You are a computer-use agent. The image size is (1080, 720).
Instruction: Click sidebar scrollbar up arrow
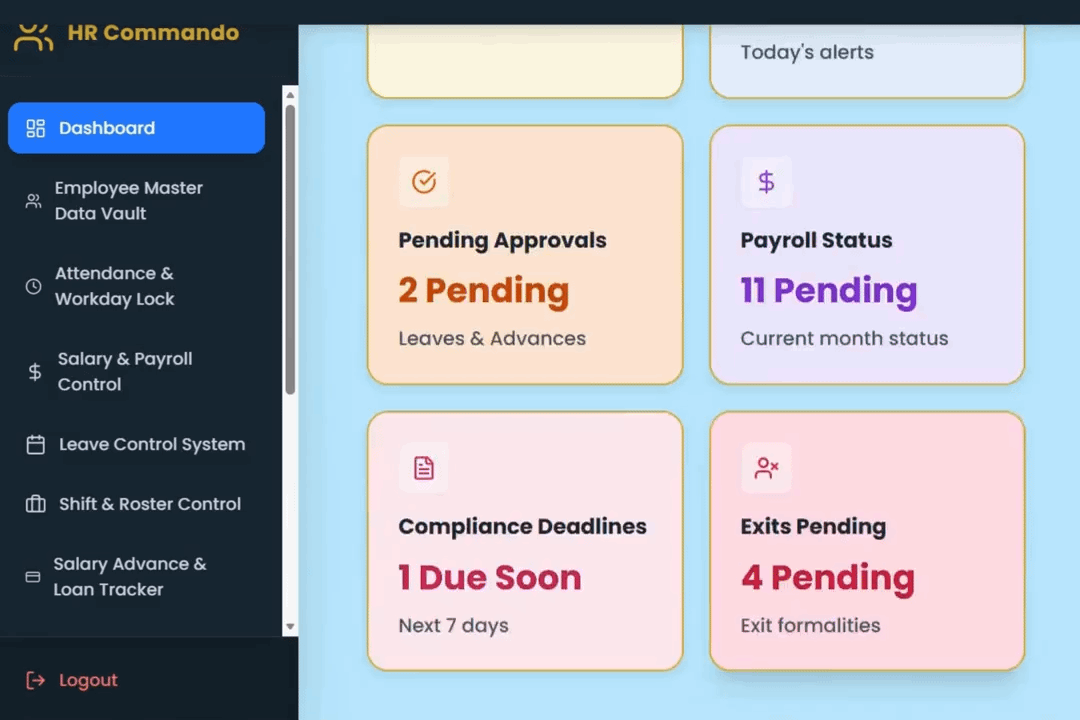tap(291, 95)
